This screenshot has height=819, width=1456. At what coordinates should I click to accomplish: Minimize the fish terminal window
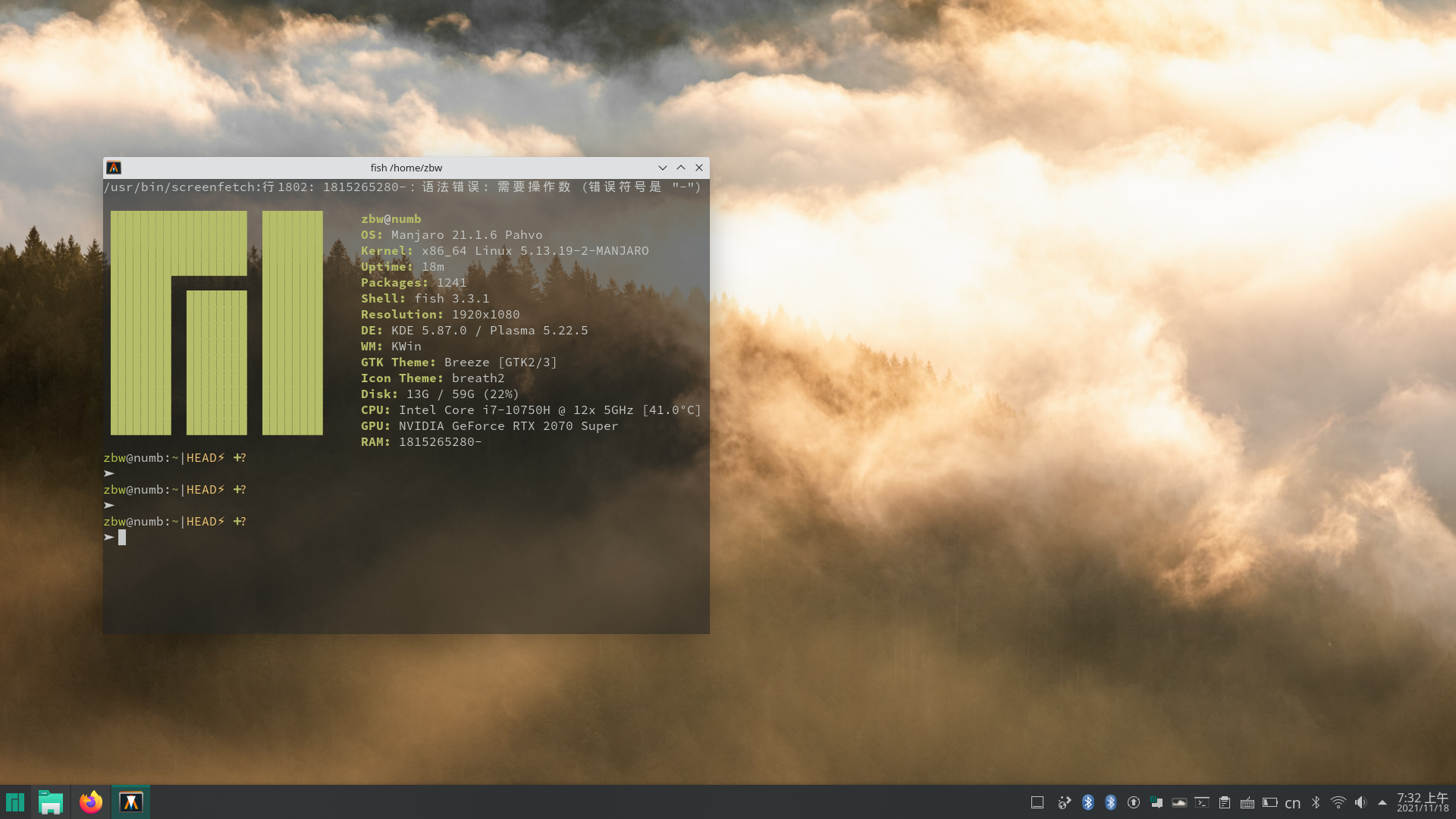(663, 168)
